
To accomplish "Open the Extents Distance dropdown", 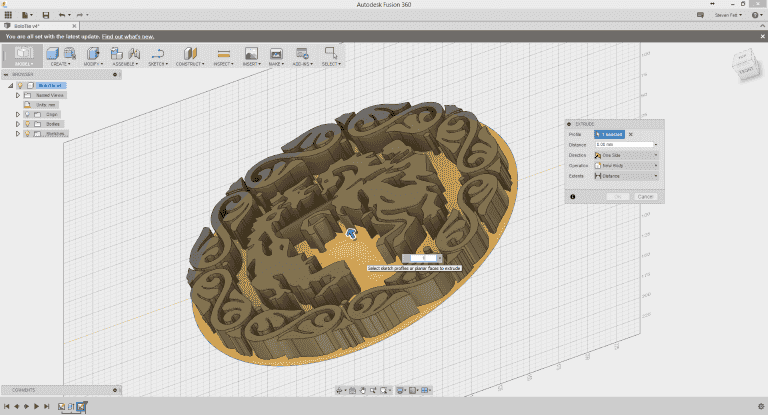I will tap(626, 176).
